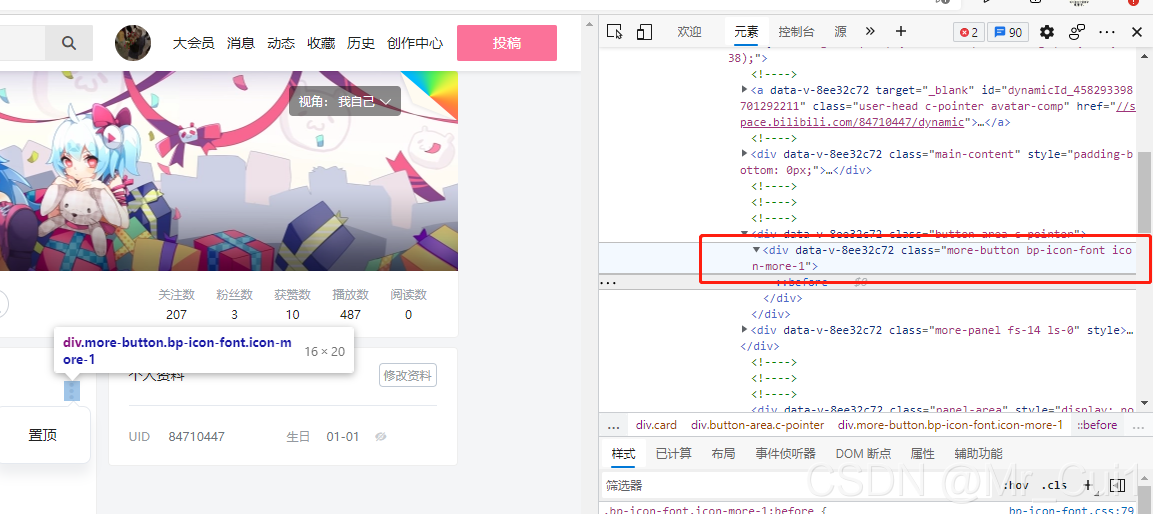Click the 投稿 upload button
This screenshot has height=514, width=1153.
click(507, 43)
